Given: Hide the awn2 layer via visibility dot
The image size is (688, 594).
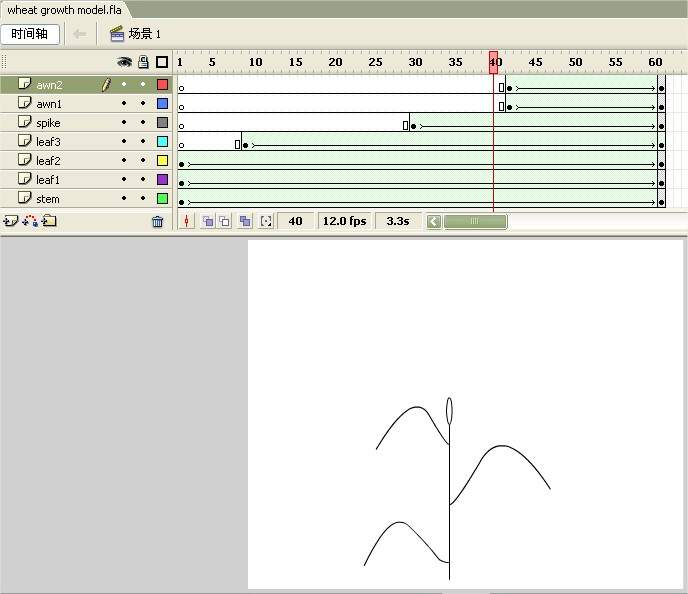Looking at the screenshot, I should coord(124,84).
